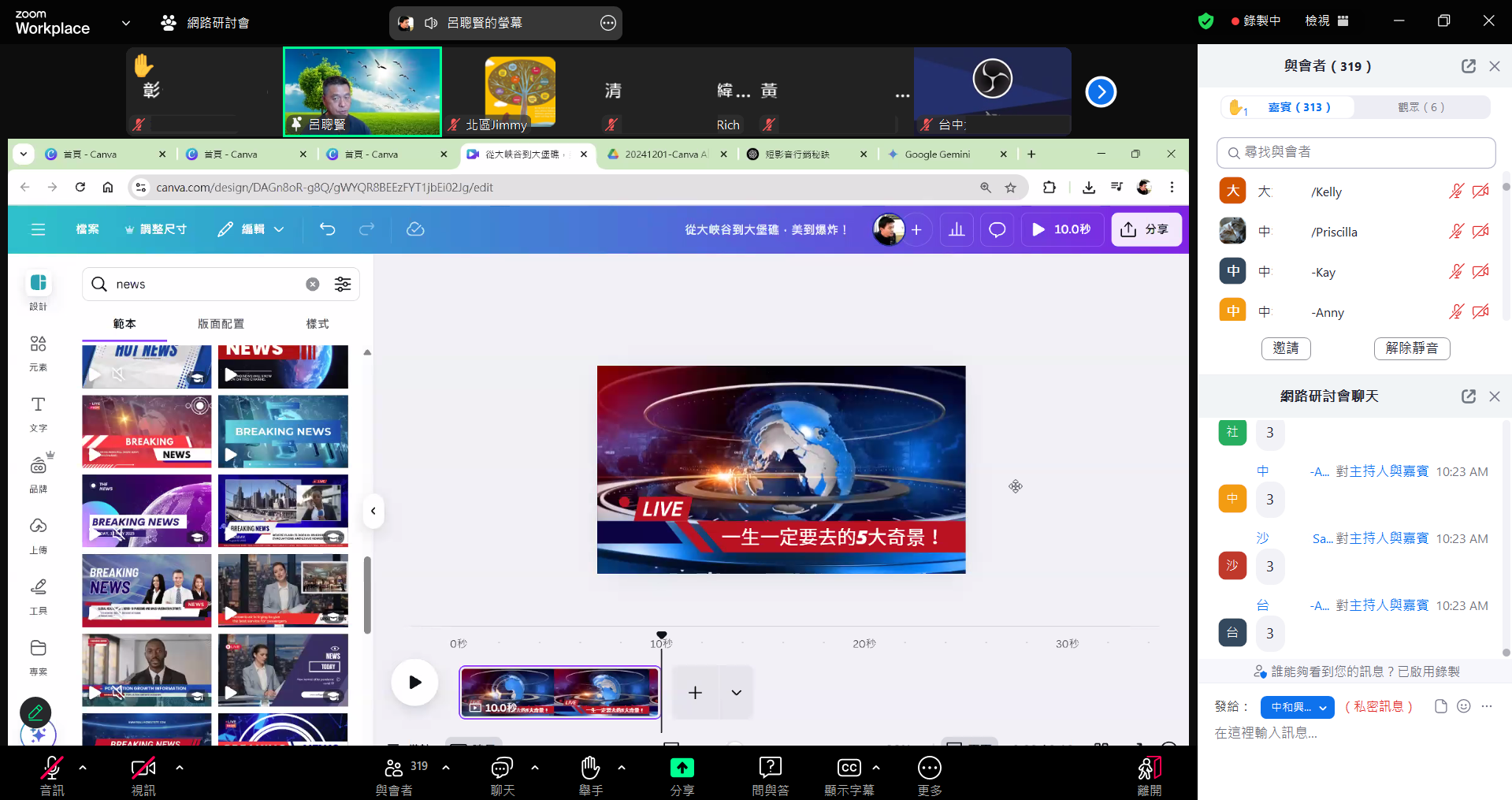
Task: Open More options in Zoom toolbar
Action: [930, 776]
